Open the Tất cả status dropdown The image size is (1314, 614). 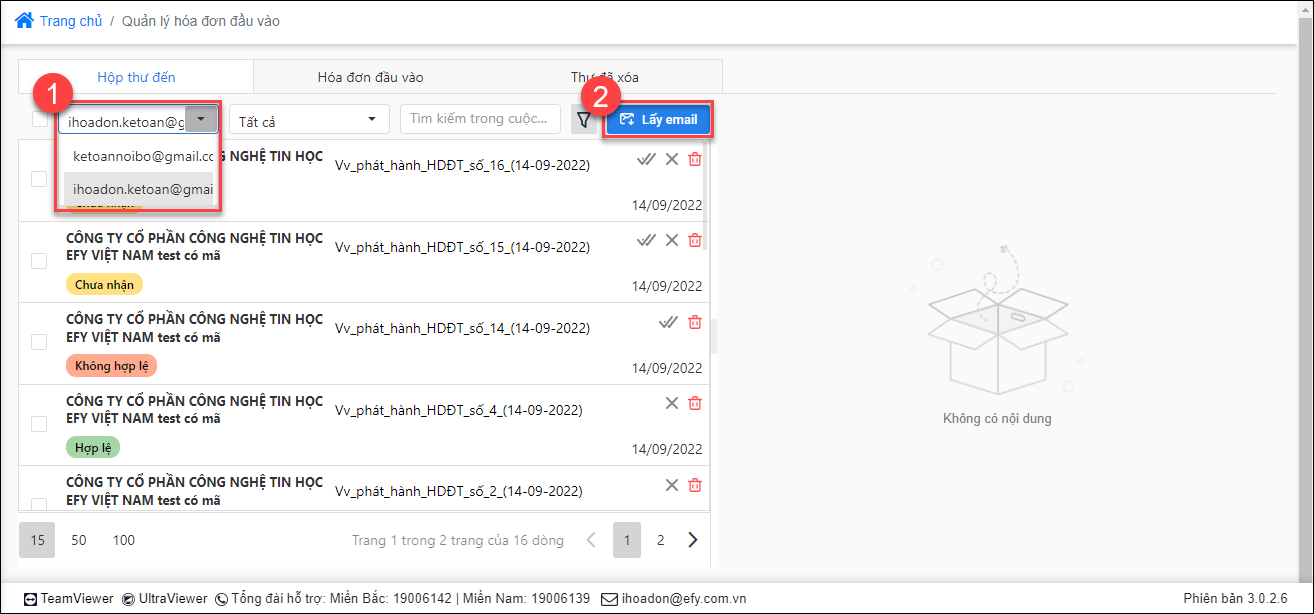click(308, 121)
